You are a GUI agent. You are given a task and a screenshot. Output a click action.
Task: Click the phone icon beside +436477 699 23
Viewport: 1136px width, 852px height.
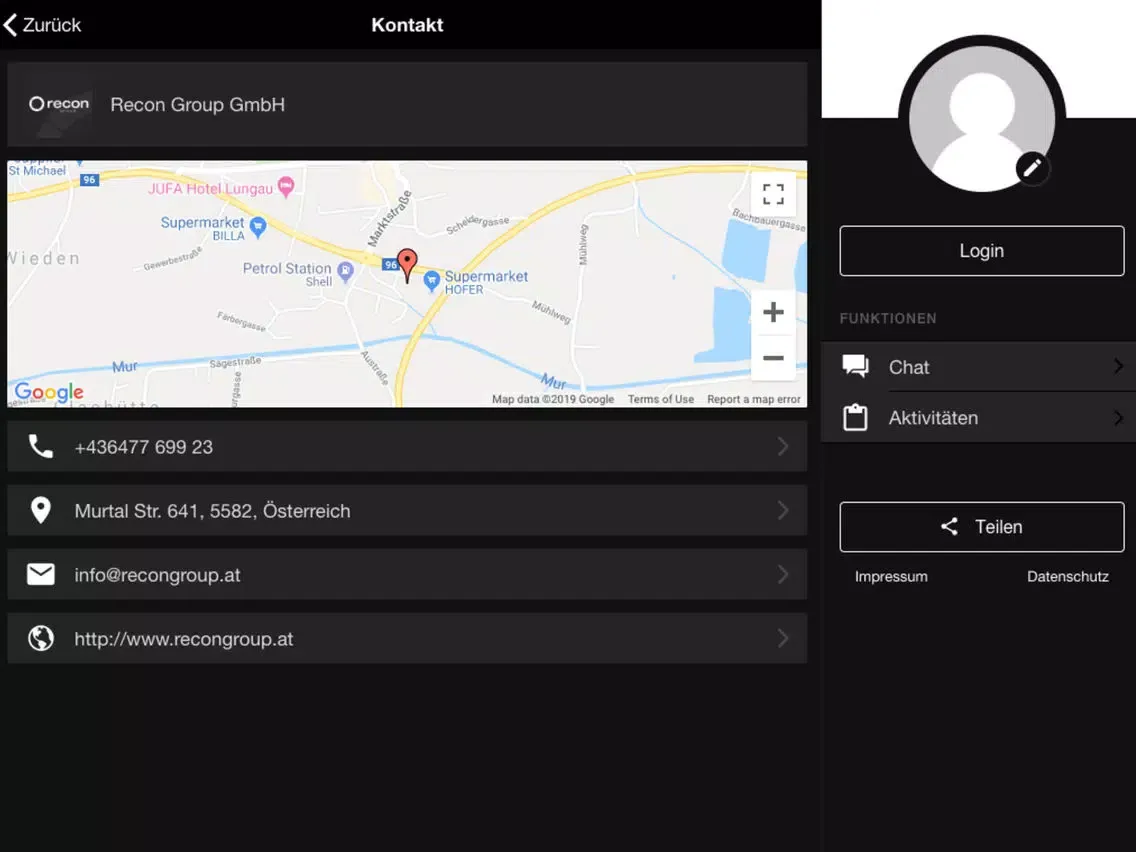pos(41,446)
